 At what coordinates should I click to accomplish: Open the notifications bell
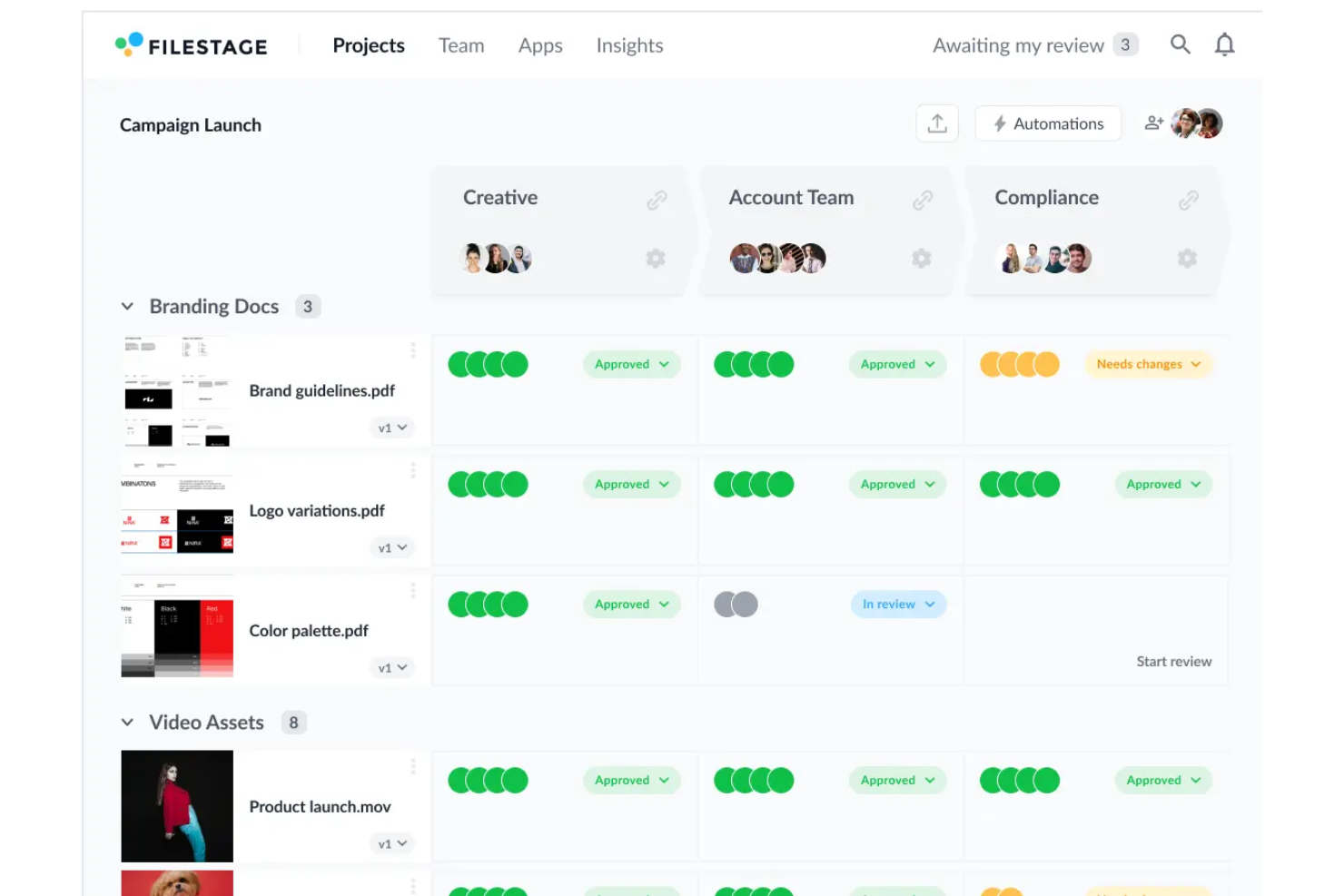coord(1224,44)
